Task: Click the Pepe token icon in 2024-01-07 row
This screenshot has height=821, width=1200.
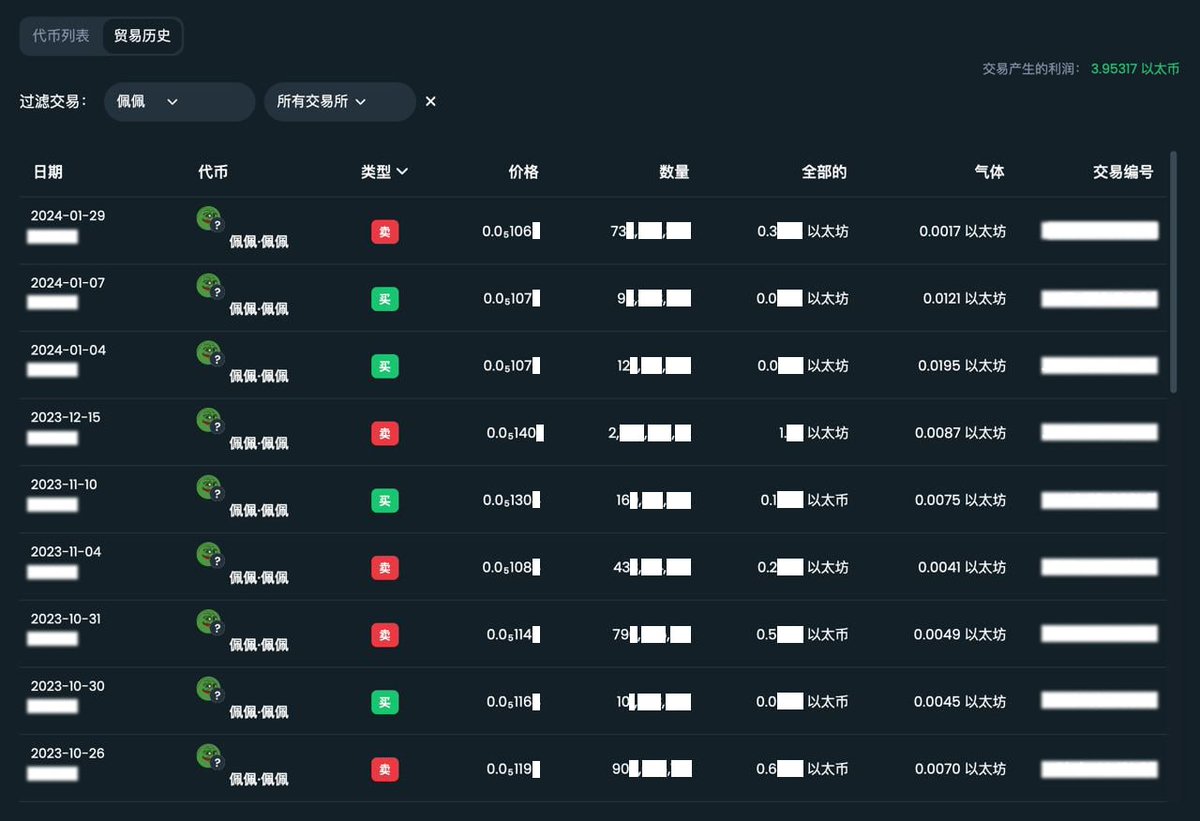Action: 209,285
